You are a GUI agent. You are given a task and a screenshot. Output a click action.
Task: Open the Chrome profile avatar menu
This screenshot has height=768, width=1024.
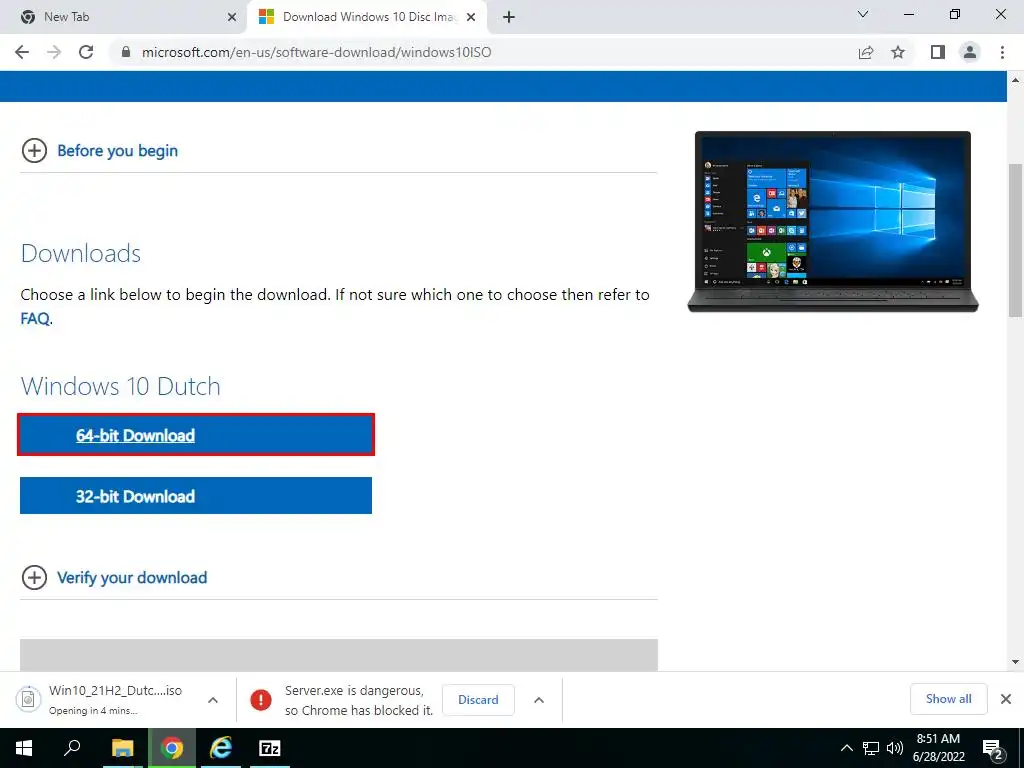[x=970, y=52]
